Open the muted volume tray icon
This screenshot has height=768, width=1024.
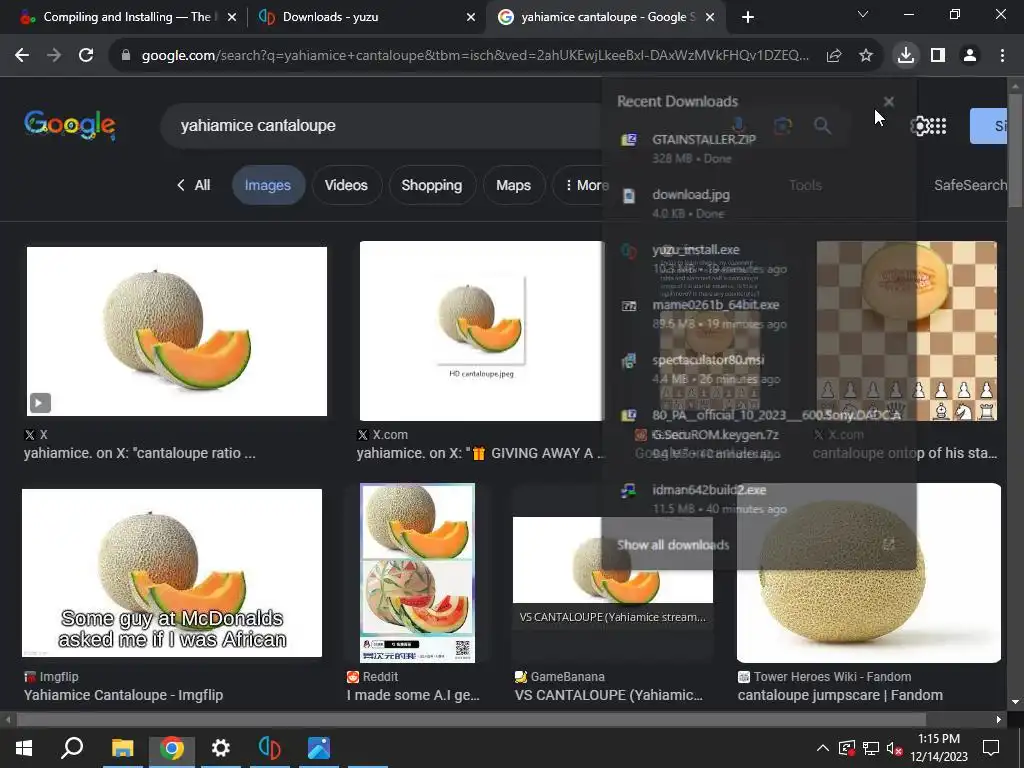pos(895,748)
